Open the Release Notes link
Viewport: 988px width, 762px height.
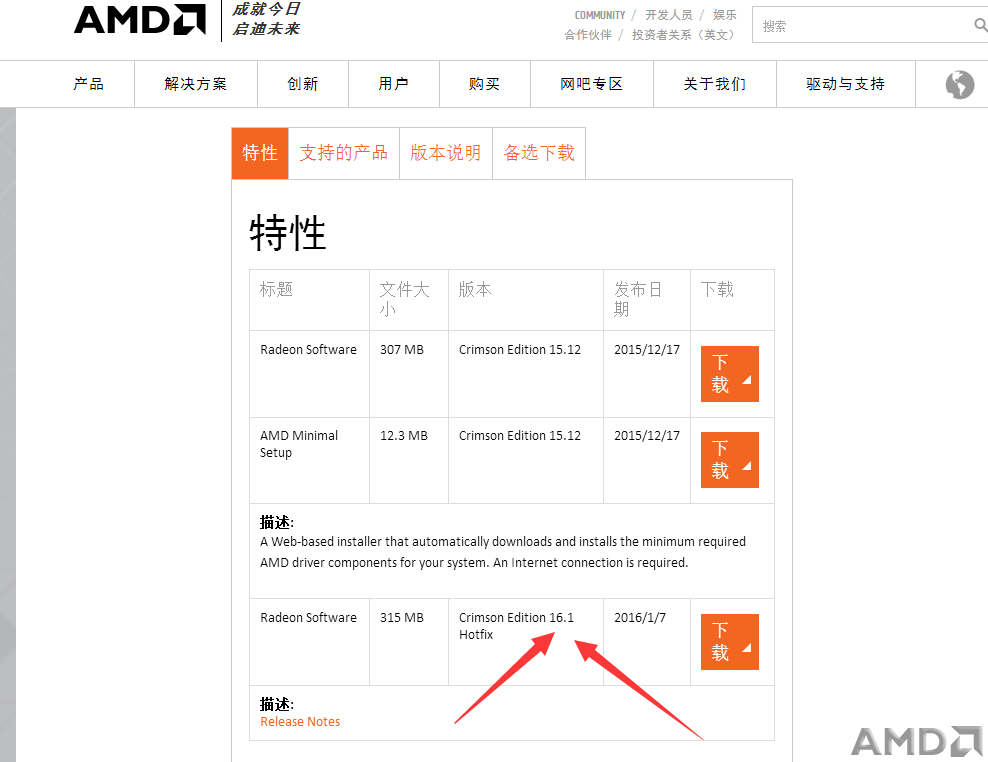click(x=300, y=722)
